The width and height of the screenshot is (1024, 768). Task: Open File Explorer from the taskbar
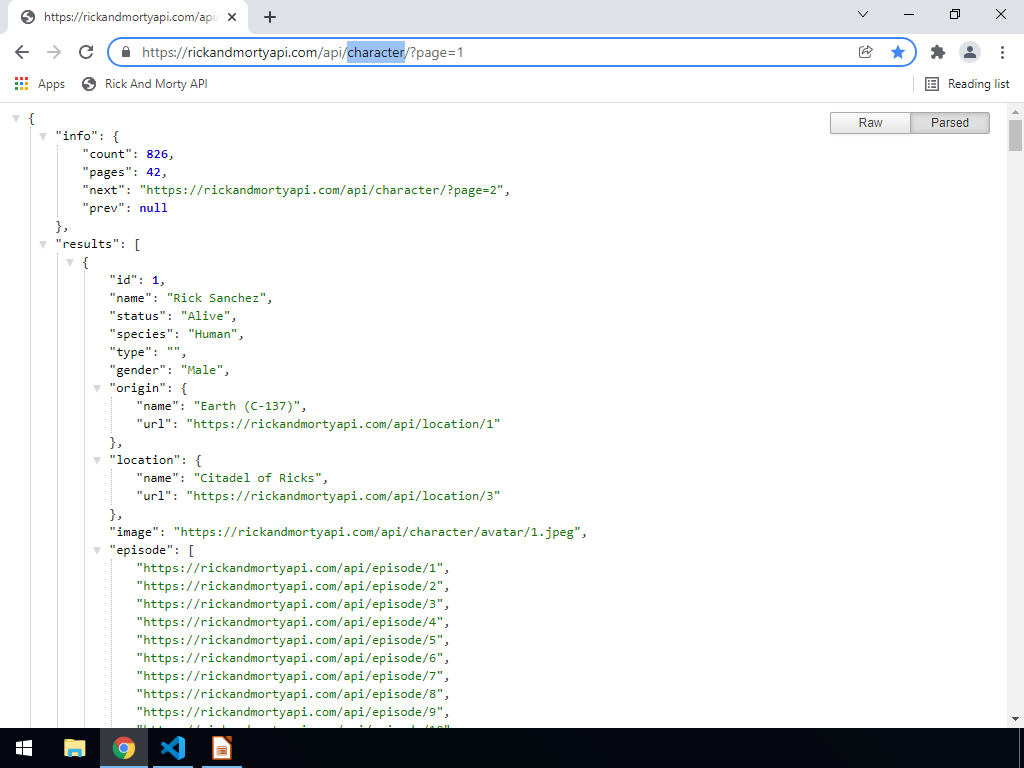click(74, 748)
